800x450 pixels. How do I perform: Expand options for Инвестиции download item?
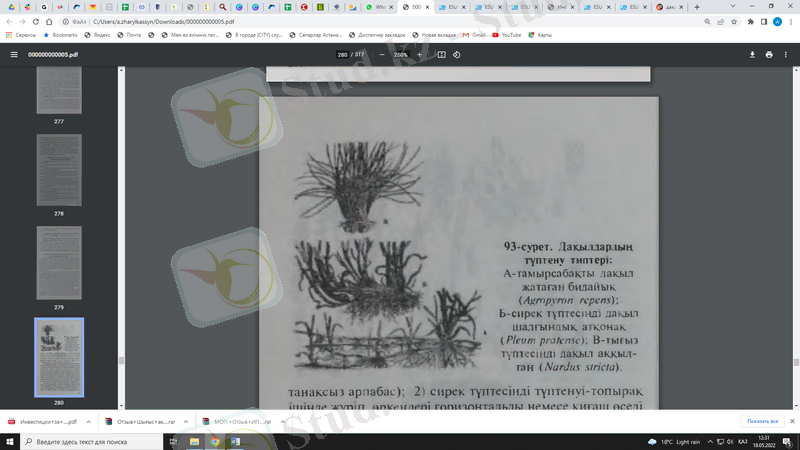tap(88, 422)
